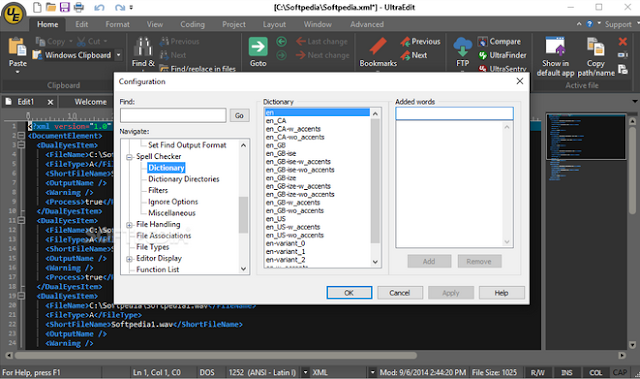Open the XML language dropdown in status bar
The height and width of the screenshot is (379, 640).
coord(372,372)
